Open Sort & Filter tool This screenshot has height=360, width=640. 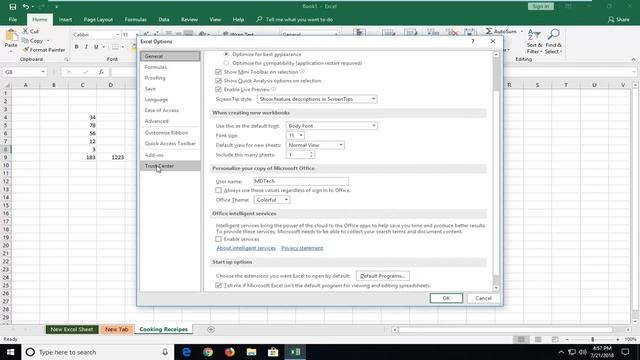coord(534,41)
